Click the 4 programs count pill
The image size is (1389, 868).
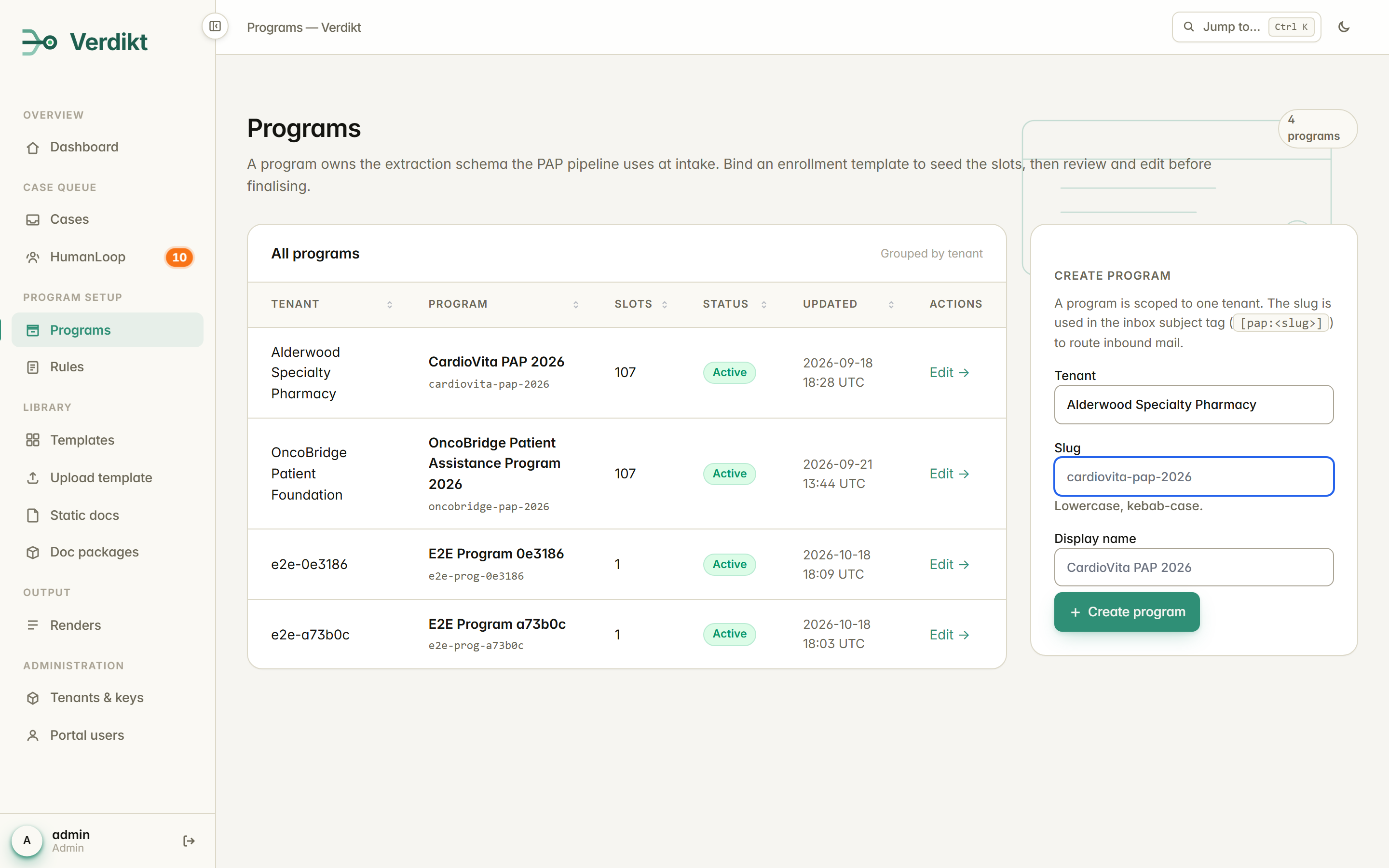click(x=1317, y=129)
